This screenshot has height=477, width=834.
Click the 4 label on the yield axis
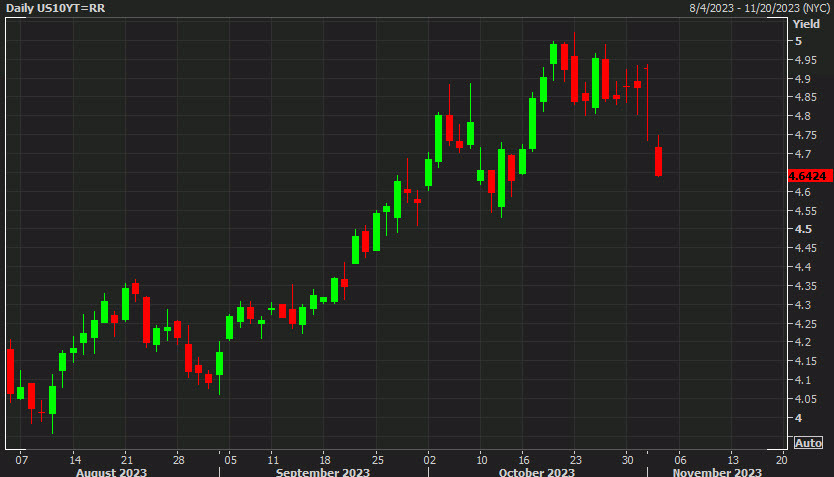(798, 418)
